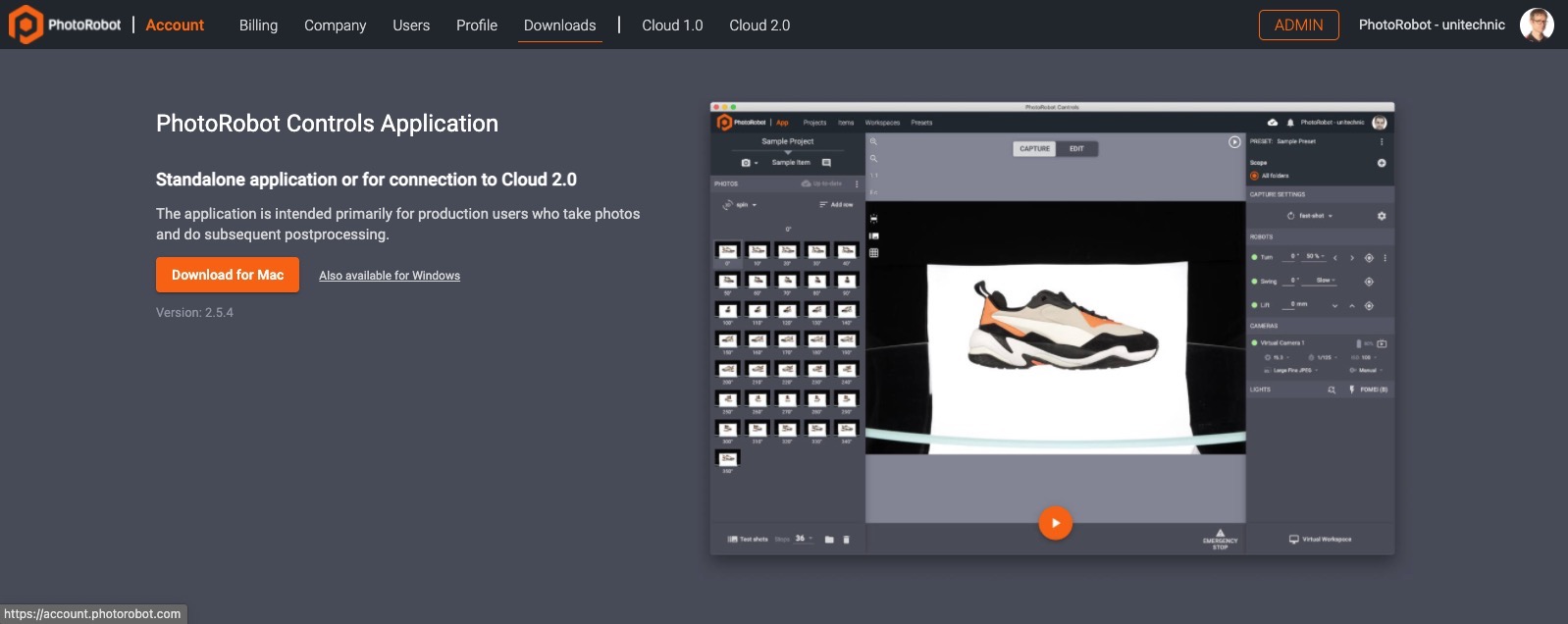Go to the Company section

[335, 25]
